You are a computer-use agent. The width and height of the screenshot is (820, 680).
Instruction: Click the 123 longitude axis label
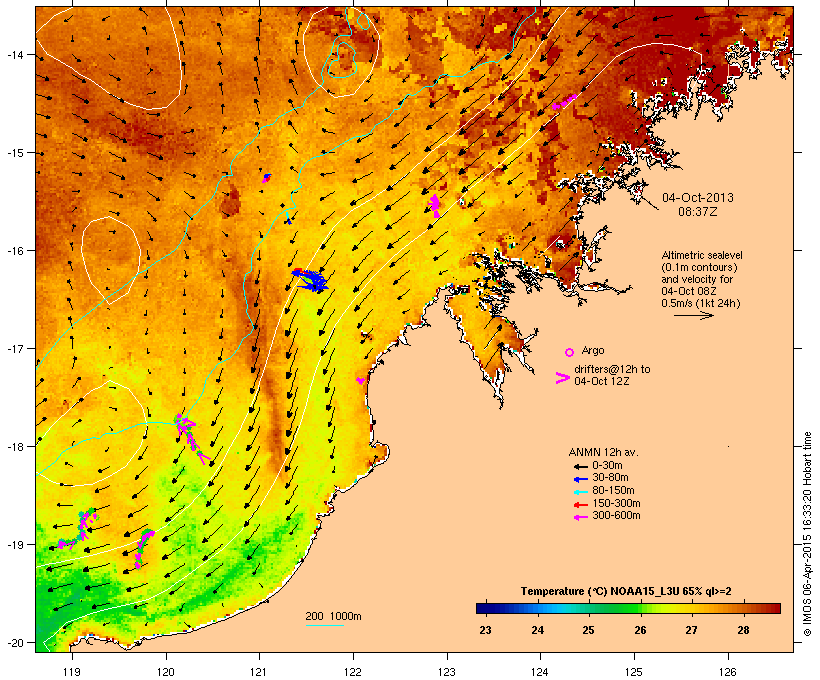447,672
